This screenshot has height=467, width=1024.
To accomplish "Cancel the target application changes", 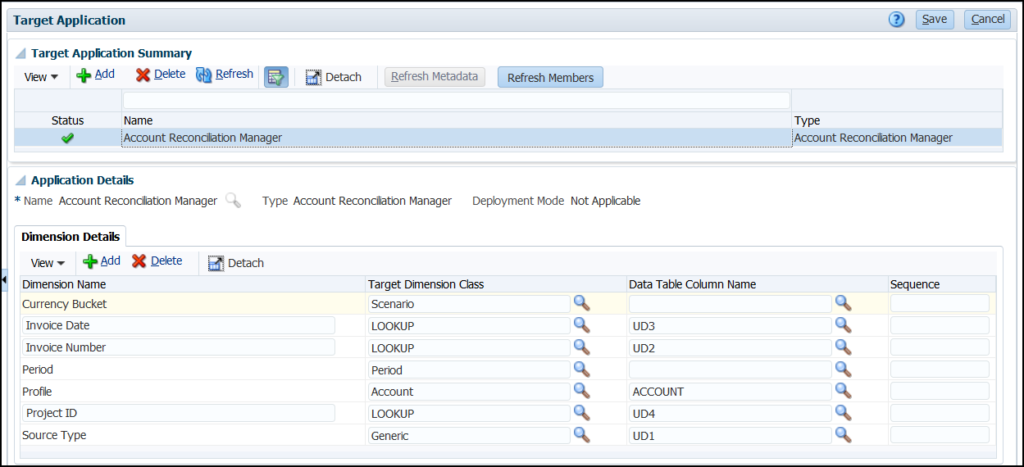I will pyautogui.click(x=987, y=20).
